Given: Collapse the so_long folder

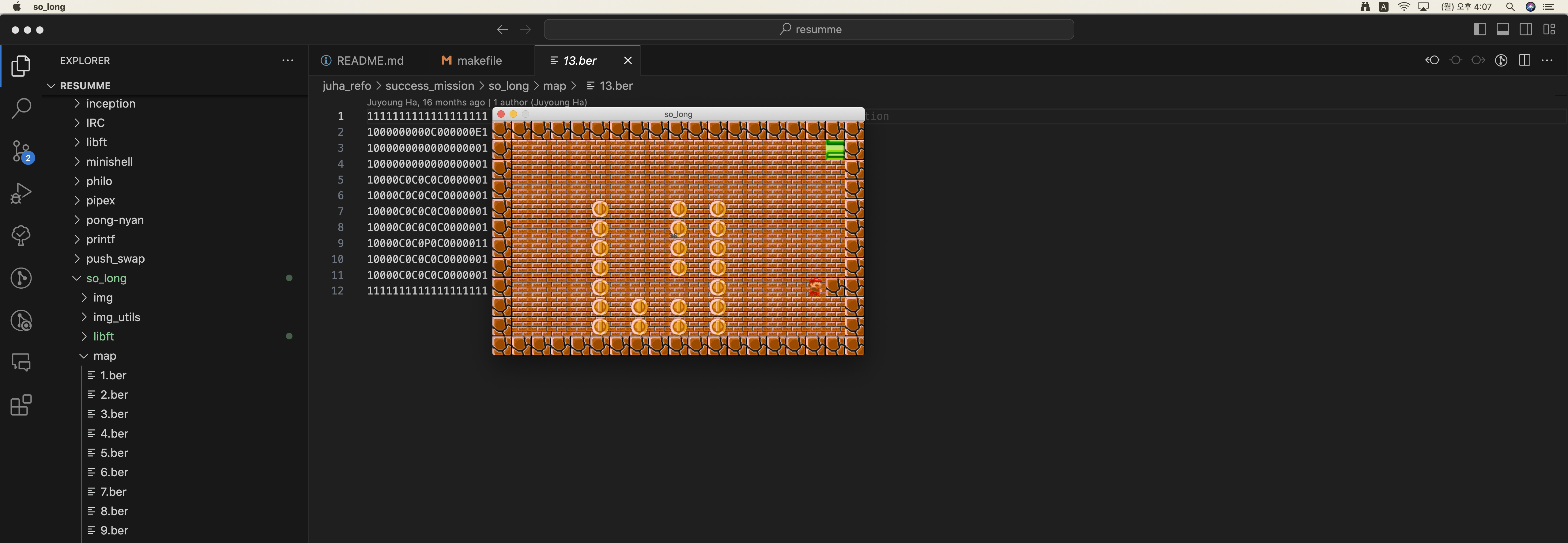Looking at the screenshot, I should click(106, 278).
